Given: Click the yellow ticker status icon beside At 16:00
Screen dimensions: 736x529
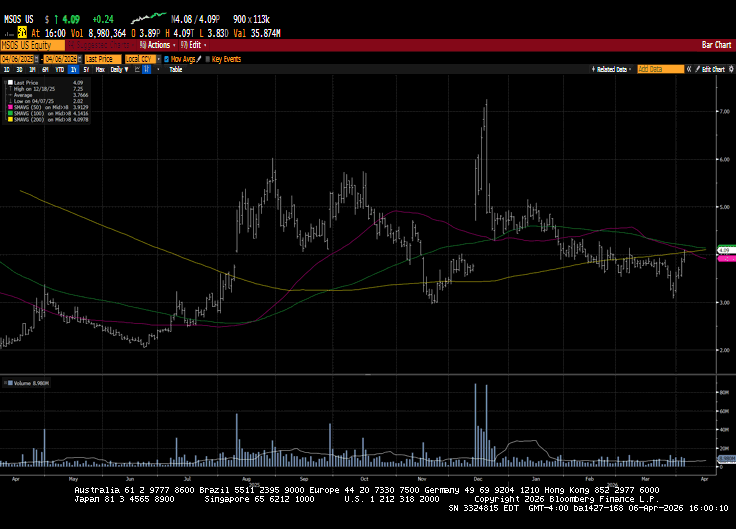Looking at the screenshot, I should pyautogui.click(x=22, y=32).
